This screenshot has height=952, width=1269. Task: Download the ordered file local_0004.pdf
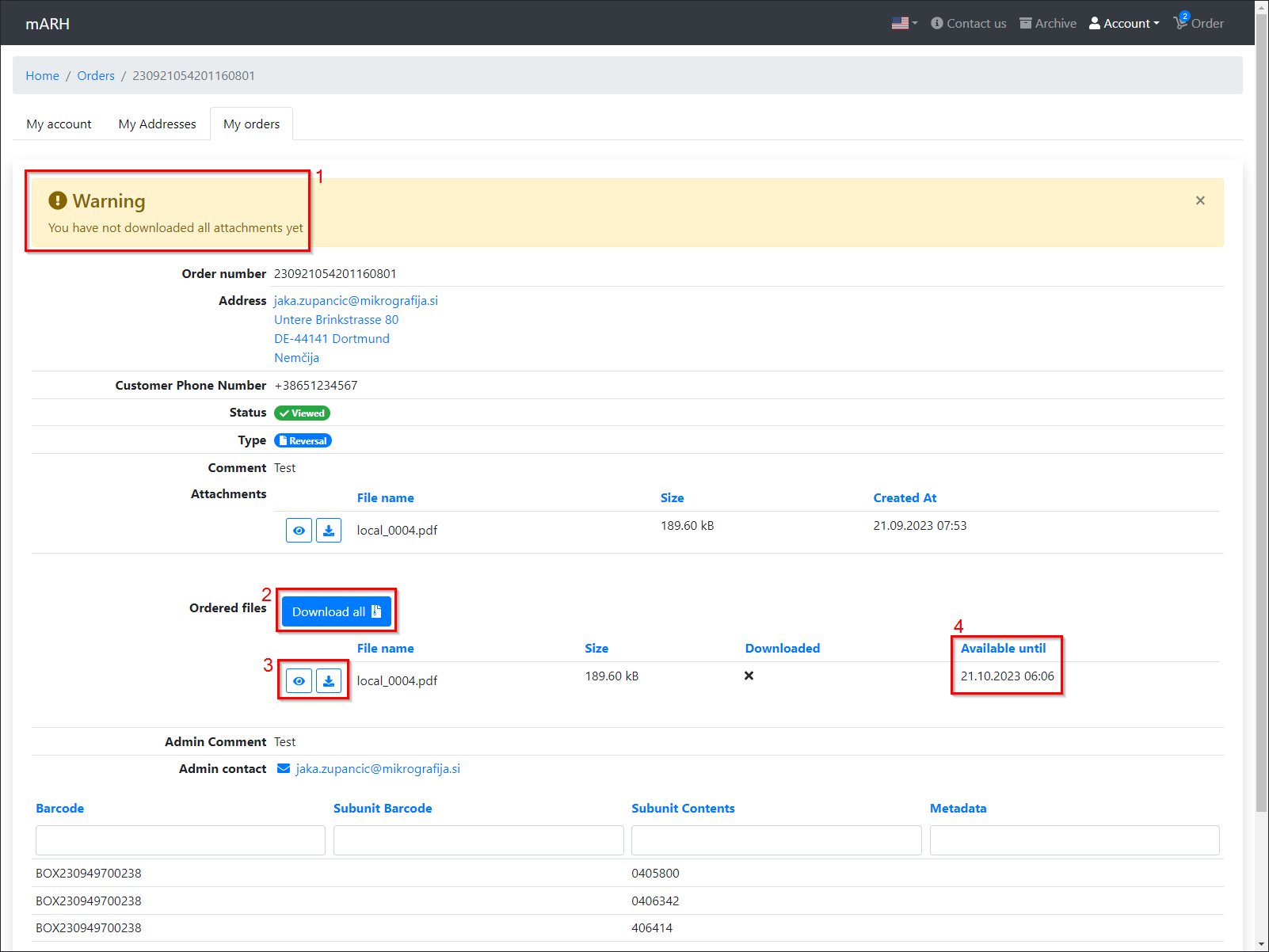(329, 681)
